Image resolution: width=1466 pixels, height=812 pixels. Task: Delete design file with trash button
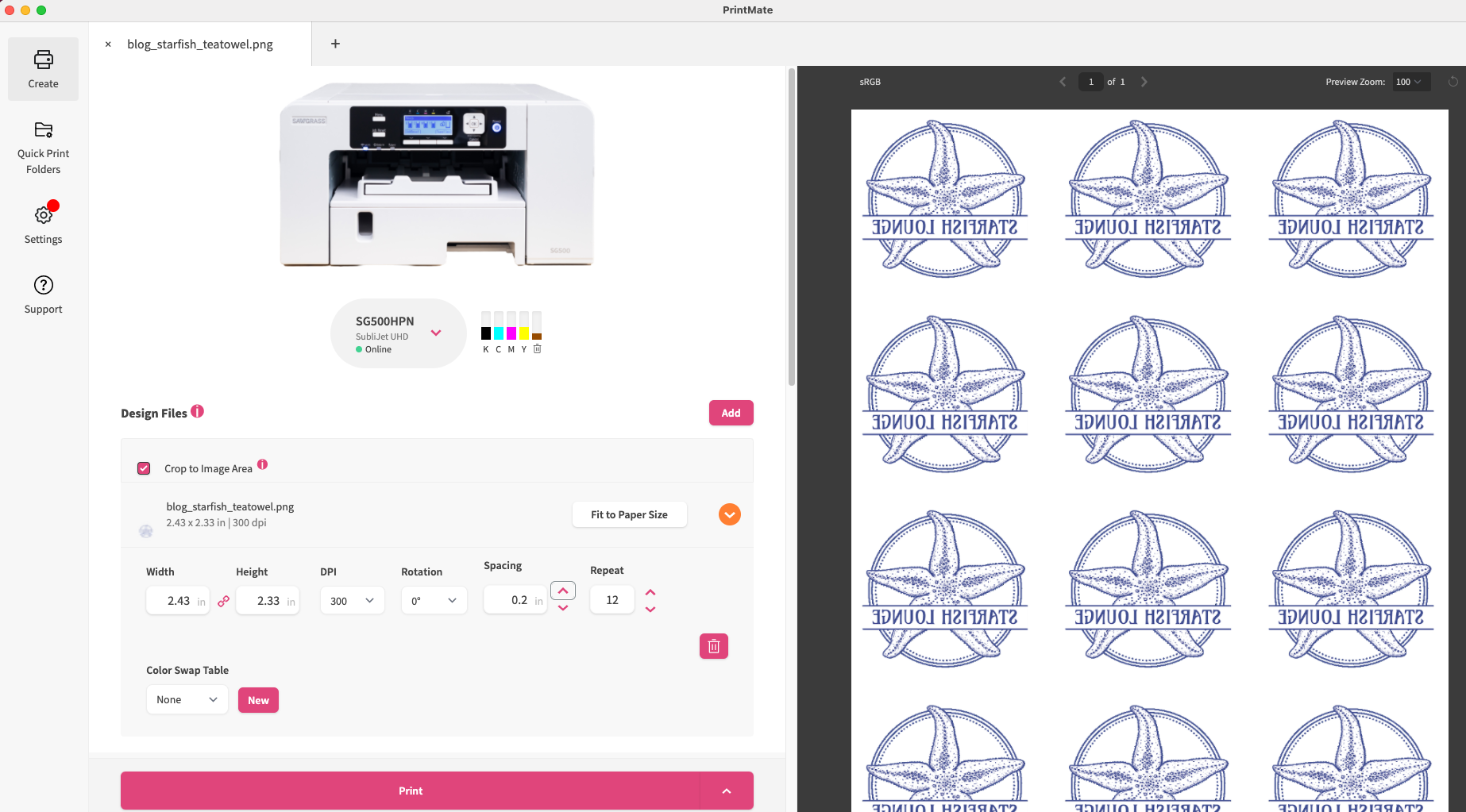coord(713,646)
